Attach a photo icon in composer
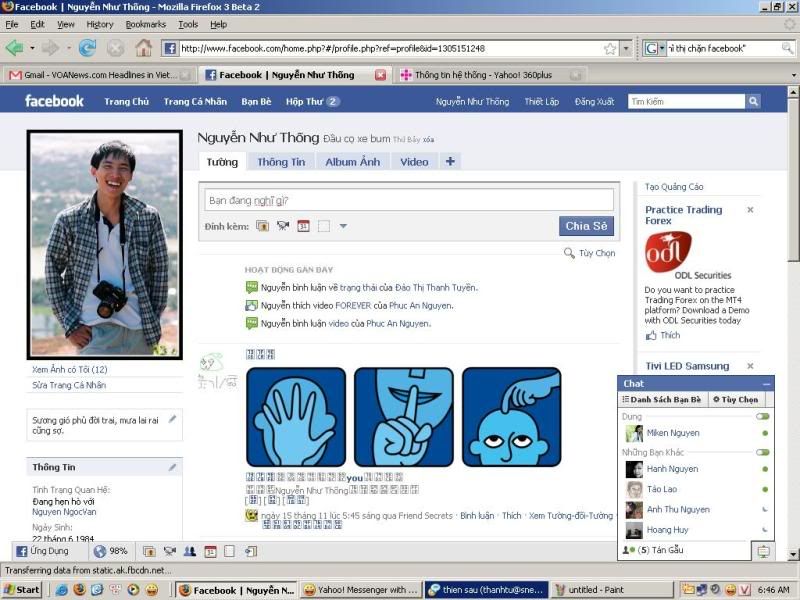The image size is (800, 600). 262,226
